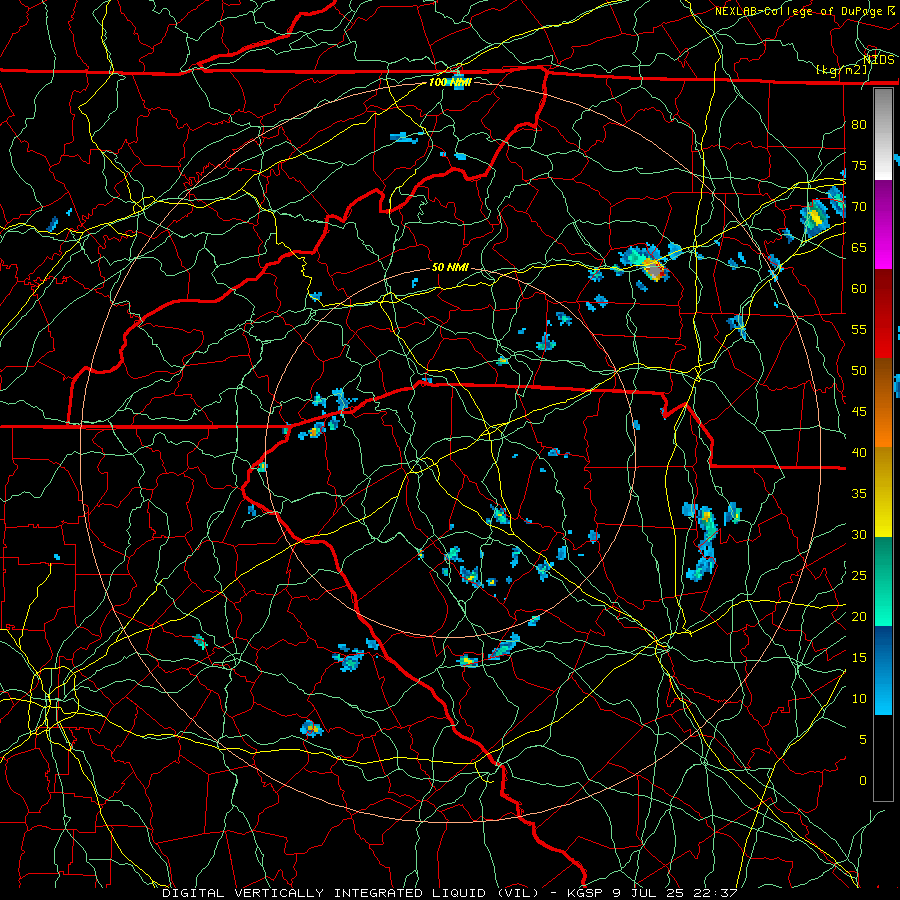Click the 15 value on the VIL scale
900x900 pixels.
pyautogui.click(x=859, y=657)
